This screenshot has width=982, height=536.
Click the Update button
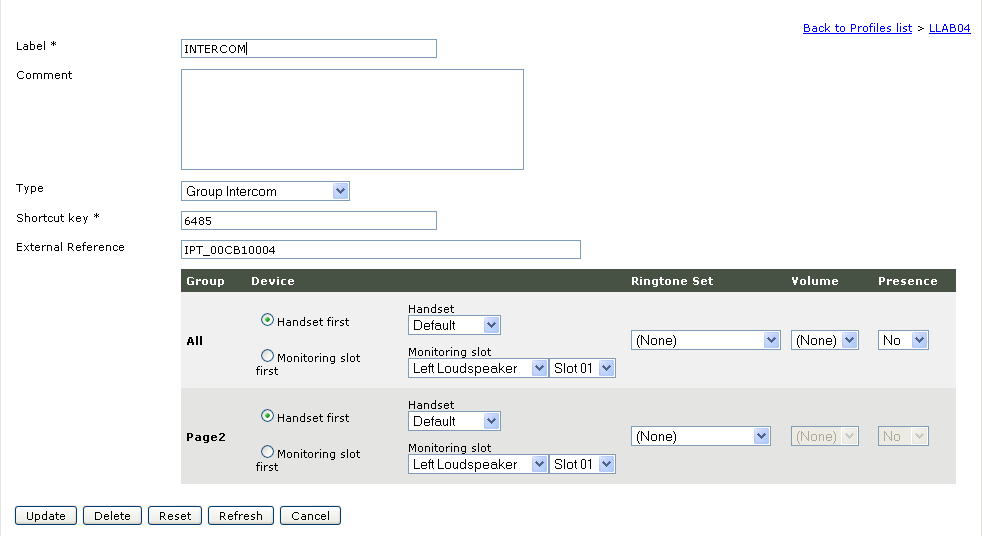[x=46, y=515]
